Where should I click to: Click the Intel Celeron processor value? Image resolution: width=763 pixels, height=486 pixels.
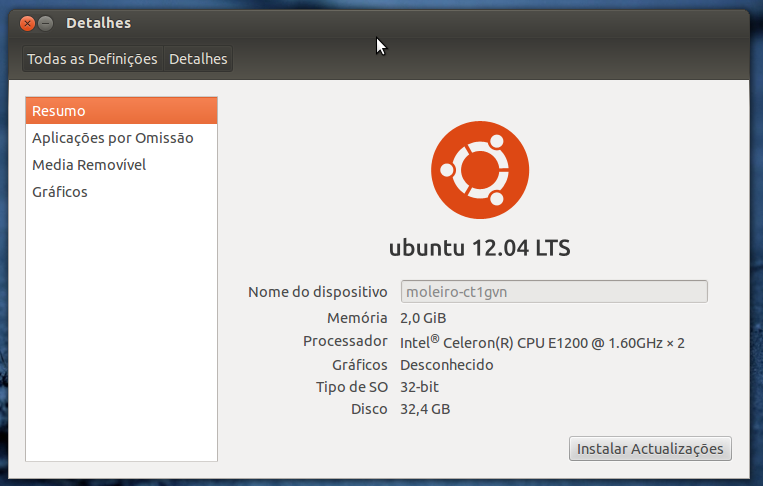click(542, 342)
